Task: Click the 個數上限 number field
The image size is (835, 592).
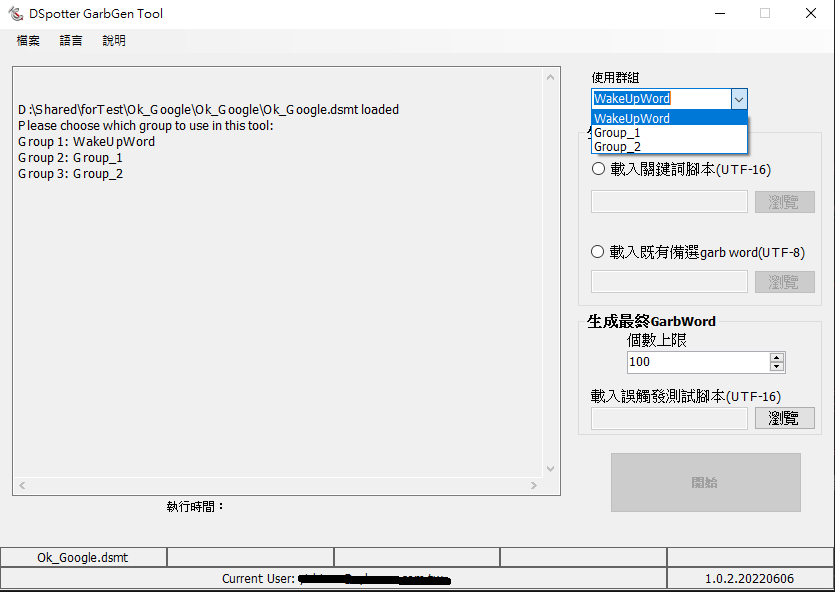Action: 697,362
